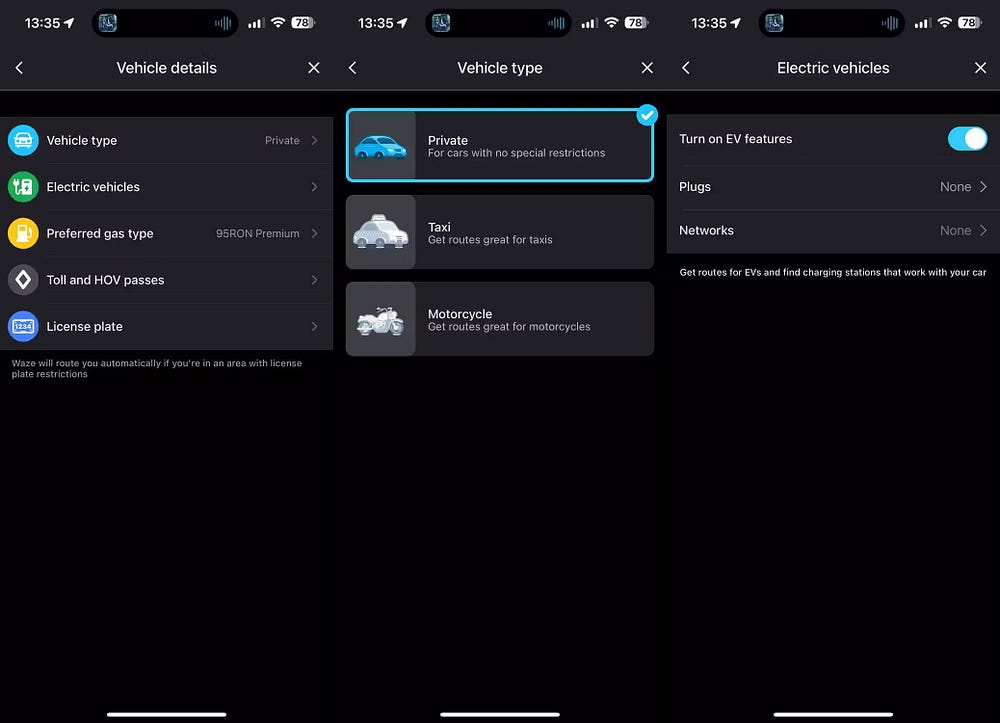The image size is (1000, 723).
Task: Close the Vehicle type screen
Action: [x=647, y=68]
